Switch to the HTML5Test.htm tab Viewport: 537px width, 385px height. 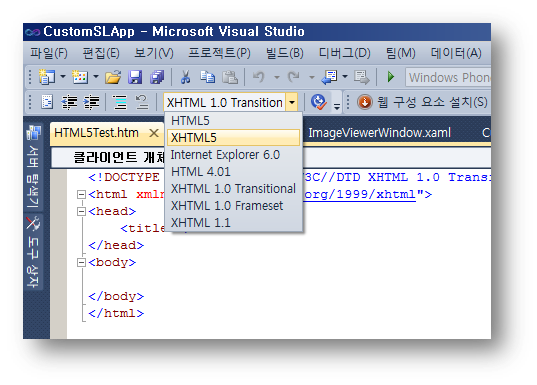tap(97, 133)
